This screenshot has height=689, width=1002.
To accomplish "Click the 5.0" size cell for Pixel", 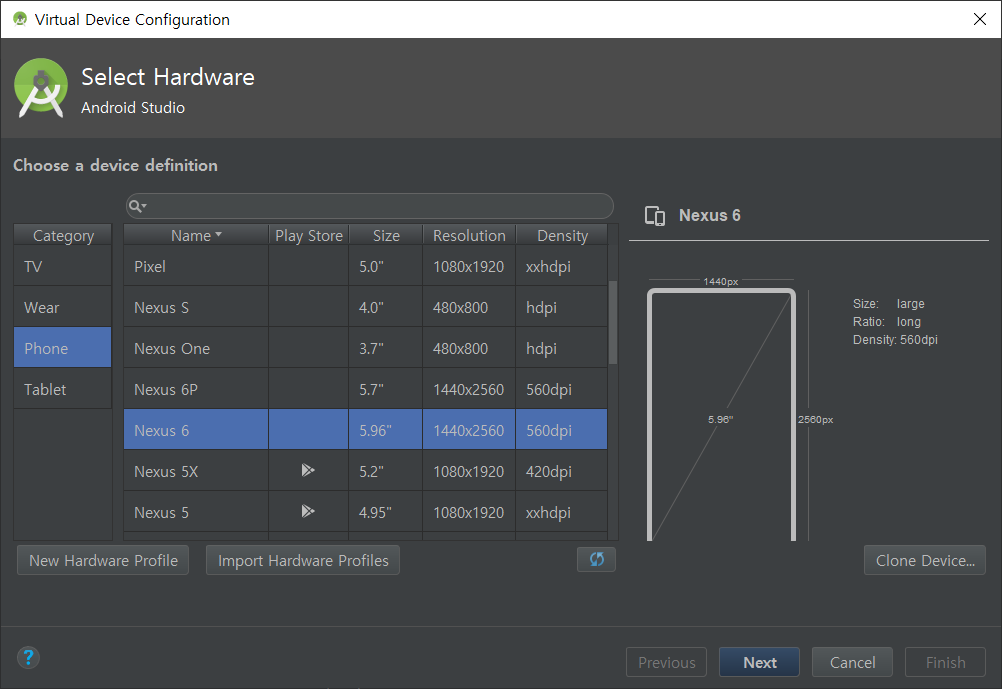I will pos(386,267).
